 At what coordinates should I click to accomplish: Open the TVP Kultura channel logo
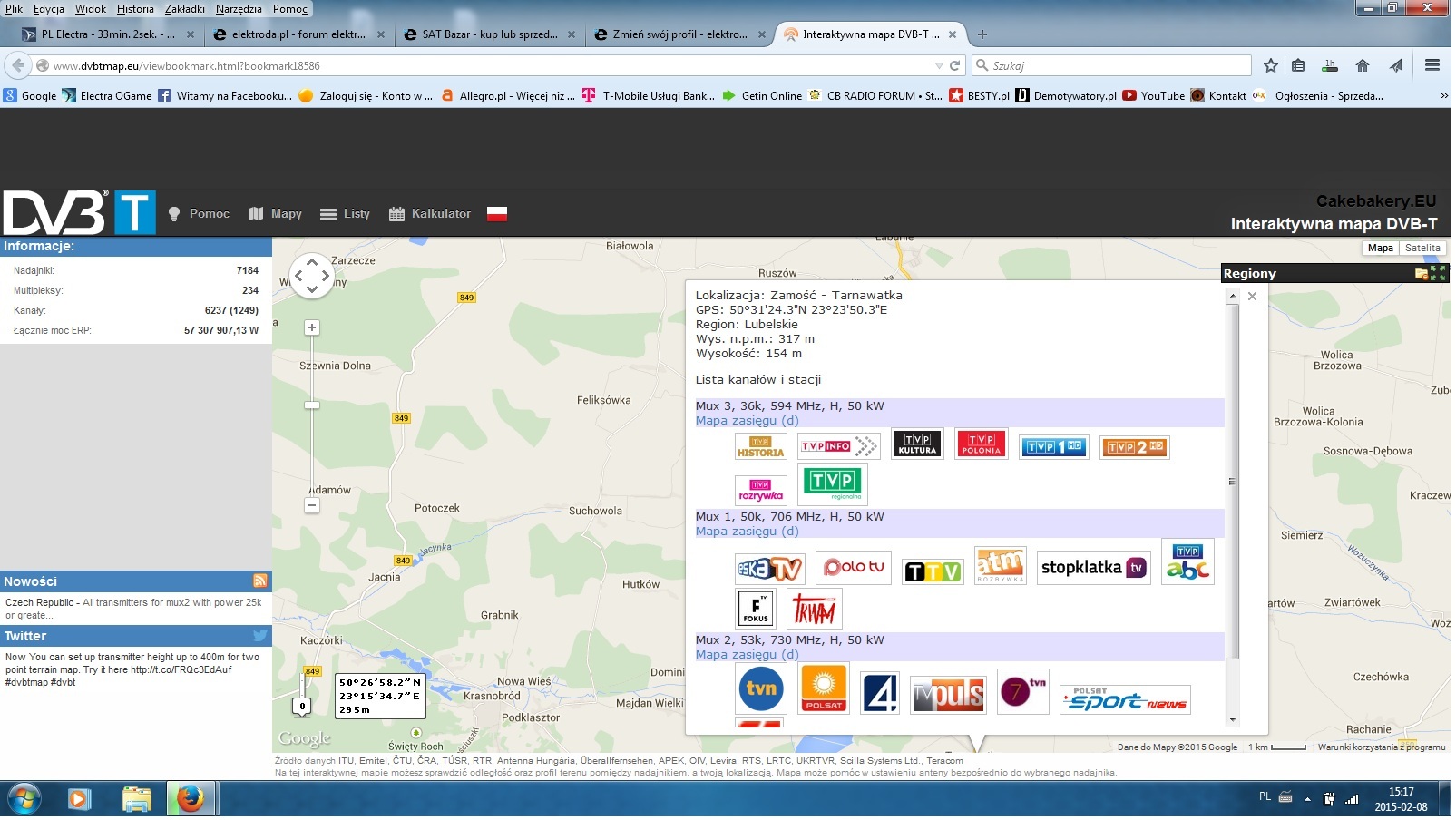coord(919,444)
